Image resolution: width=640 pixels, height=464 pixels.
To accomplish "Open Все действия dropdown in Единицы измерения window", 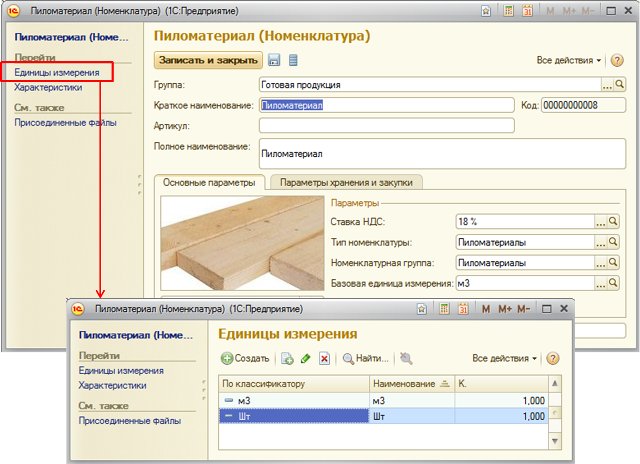I will [x=504, y=358].
